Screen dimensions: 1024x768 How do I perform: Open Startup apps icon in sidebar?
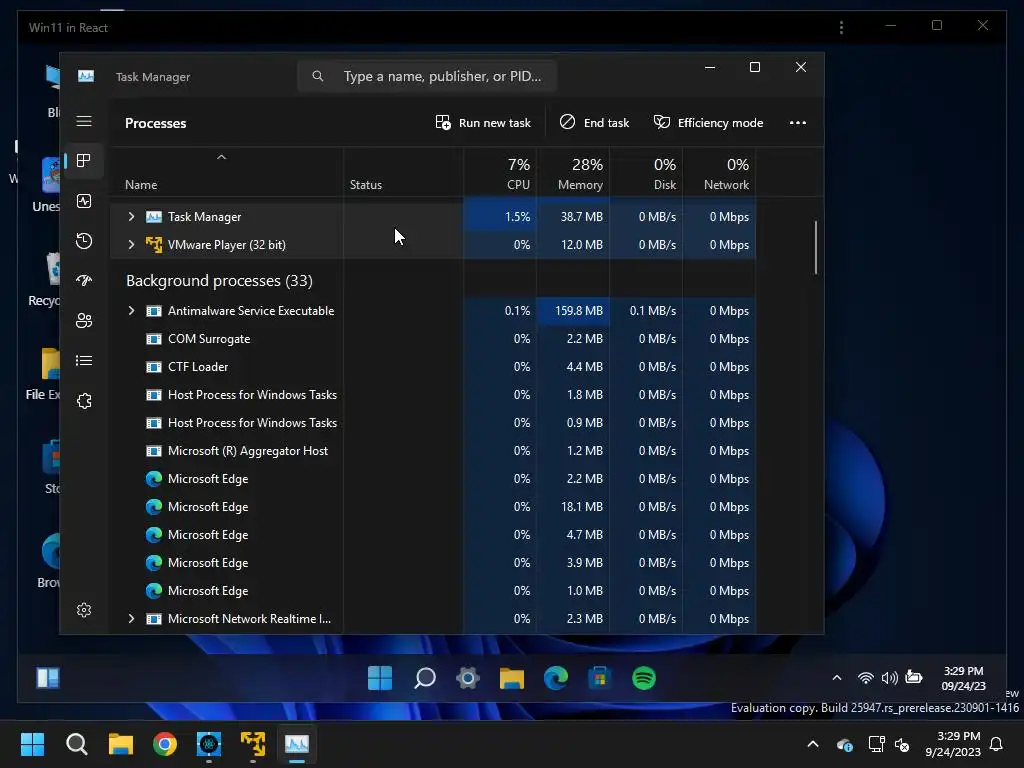pos(84,281)
